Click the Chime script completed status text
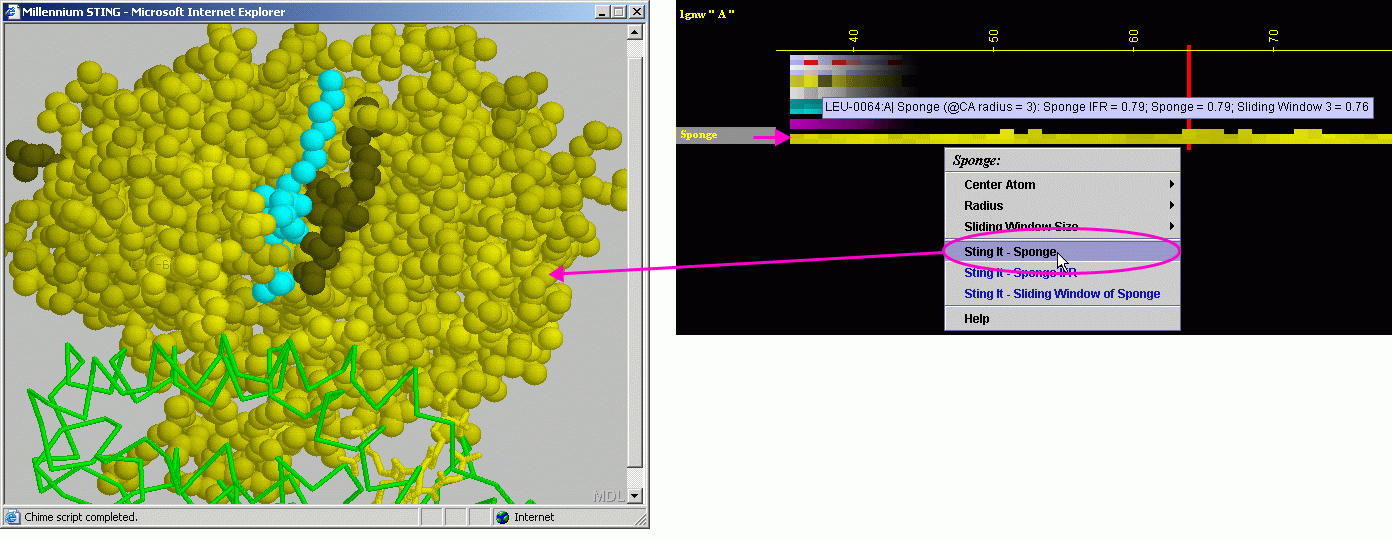Screen dimensions: 1392x540 pyautogui.click(x=81, y=517)
